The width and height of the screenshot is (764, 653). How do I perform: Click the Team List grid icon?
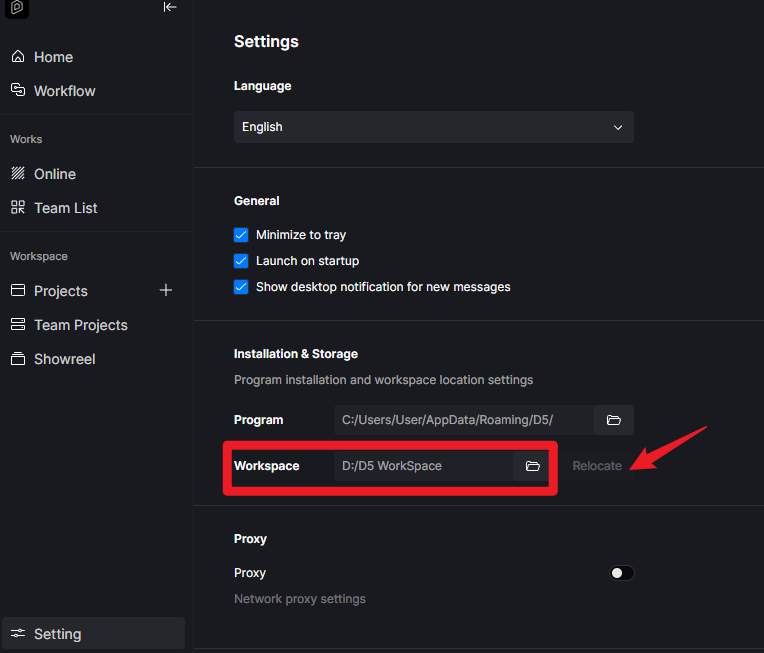(x=18, y=208)
